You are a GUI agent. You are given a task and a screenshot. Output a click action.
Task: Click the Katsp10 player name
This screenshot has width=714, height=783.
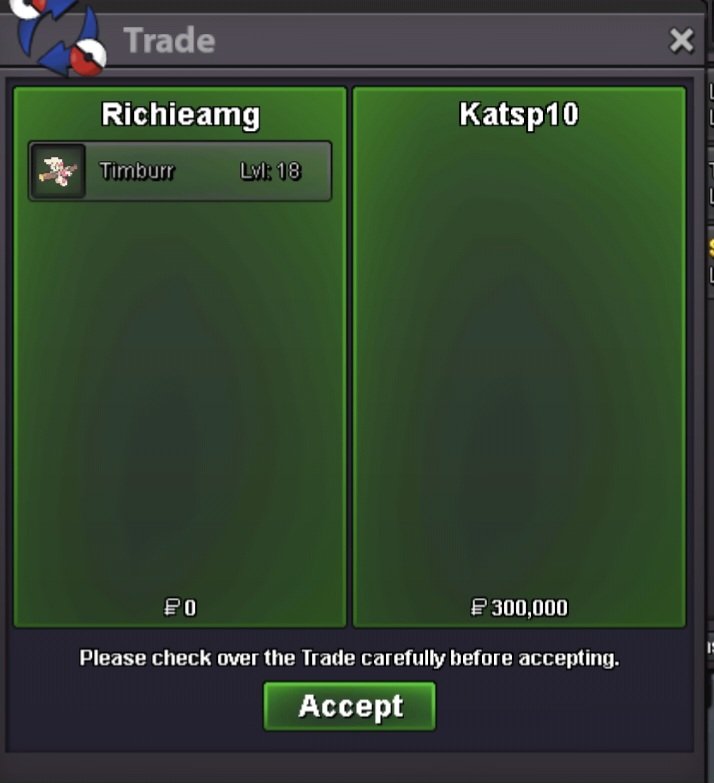tap(519, 115)
